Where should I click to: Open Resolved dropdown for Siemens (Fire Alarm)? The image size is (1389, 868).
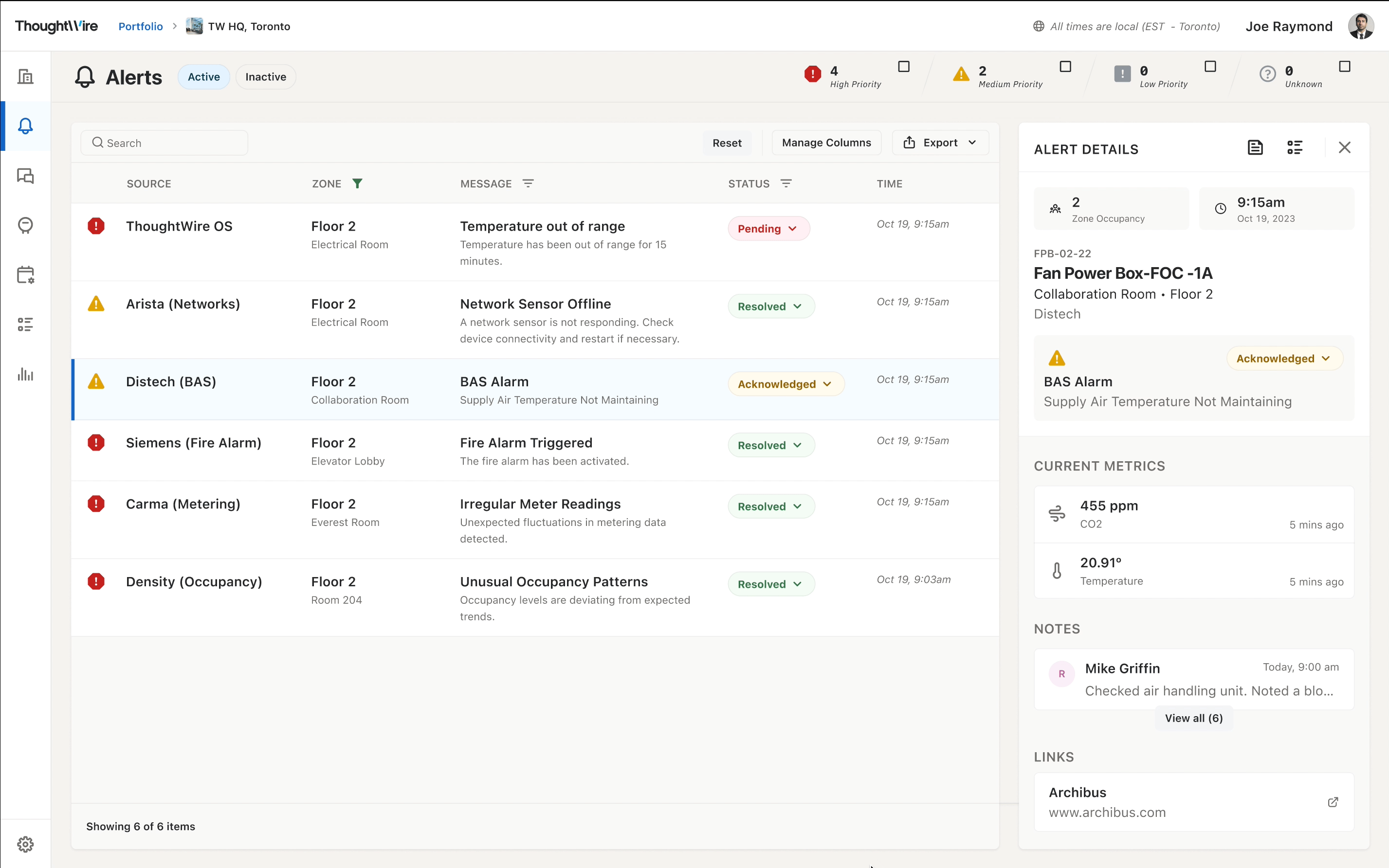[771, 445]
